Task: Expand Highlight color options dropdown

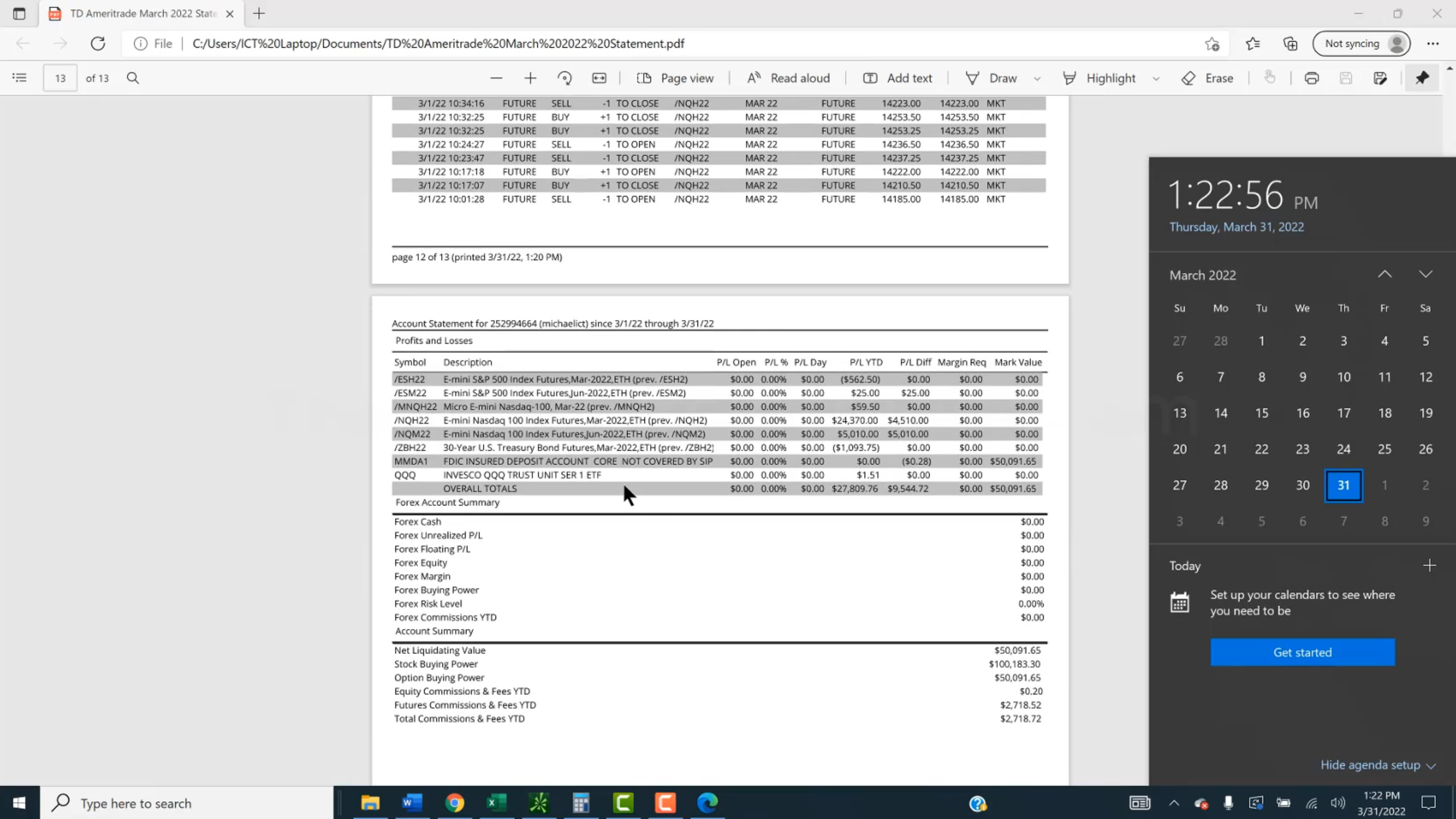Action: pyautogui.click(x=1156, y=79)
